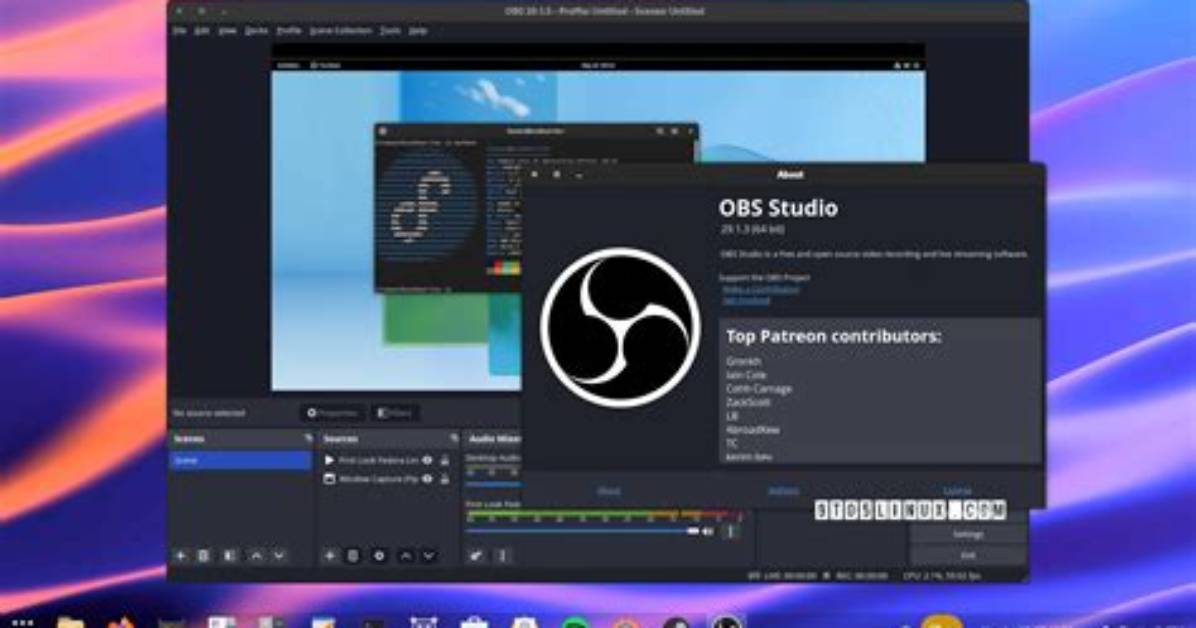This screenshot has height=628, width=1196.
Task: Open the View menu
Action: 227,31
